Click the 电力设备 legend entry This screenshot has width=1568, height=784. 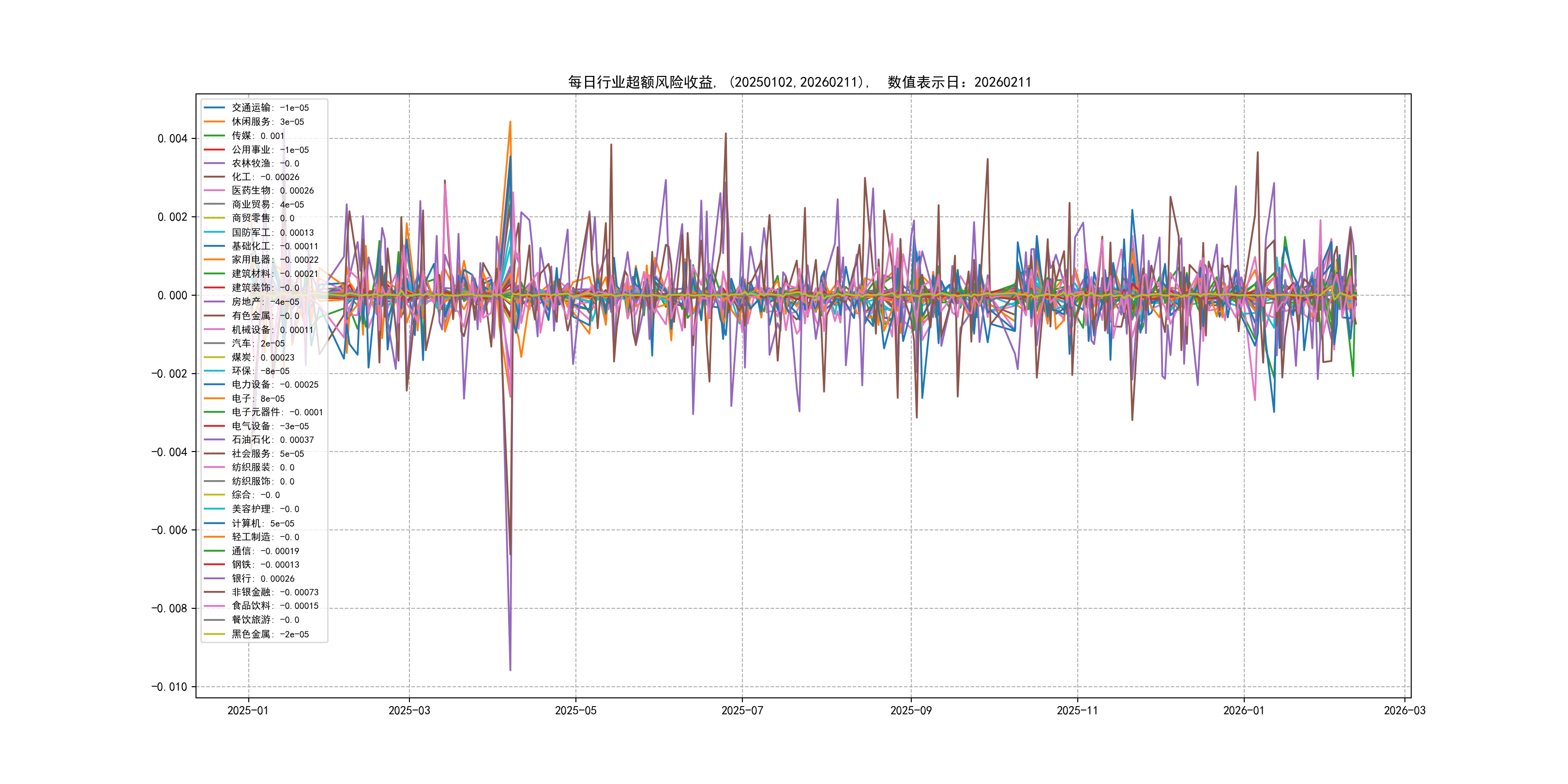click(274, 385)
